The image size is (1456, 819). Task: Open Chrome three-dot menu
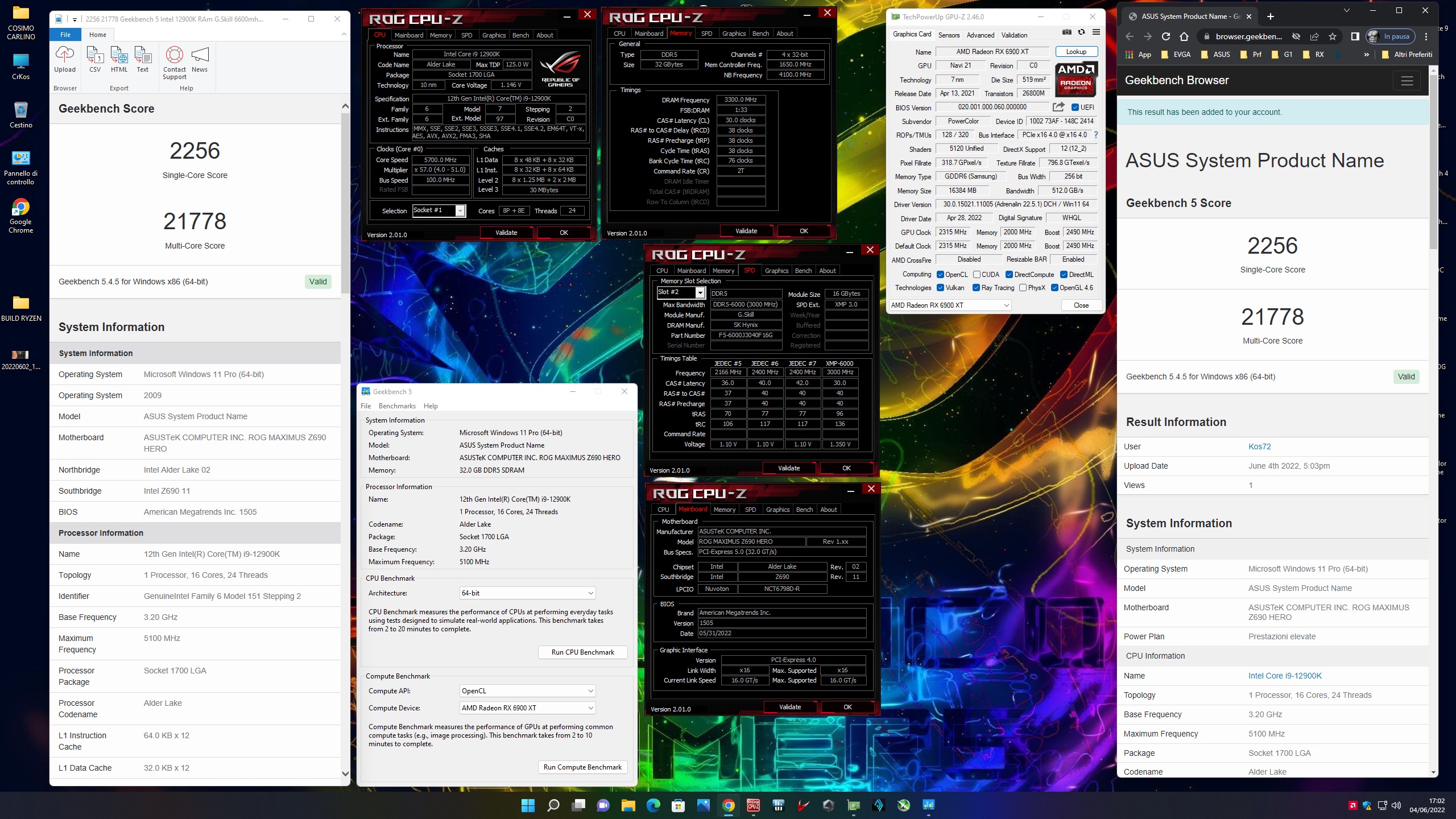[x=1426, y=36]
